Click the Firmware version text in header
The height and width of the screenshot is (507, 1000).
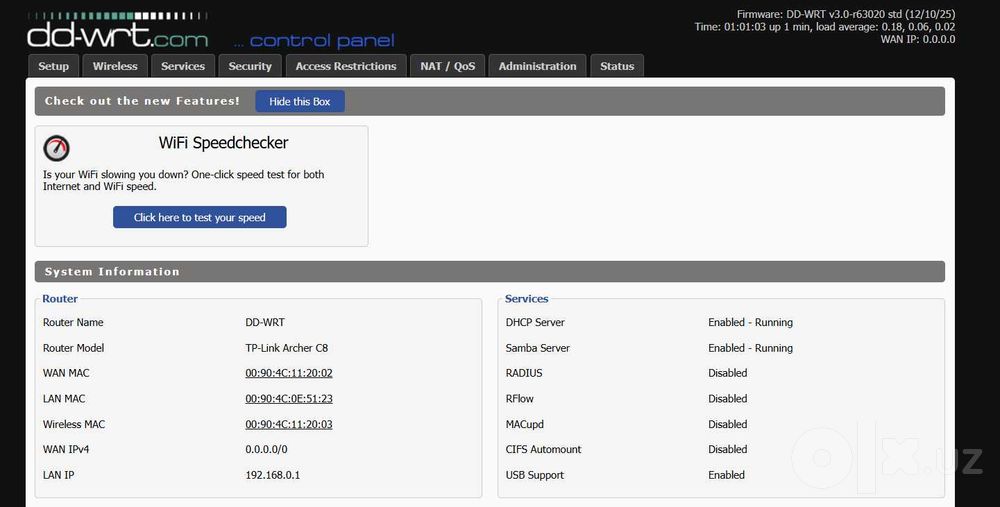pos(846,14)
